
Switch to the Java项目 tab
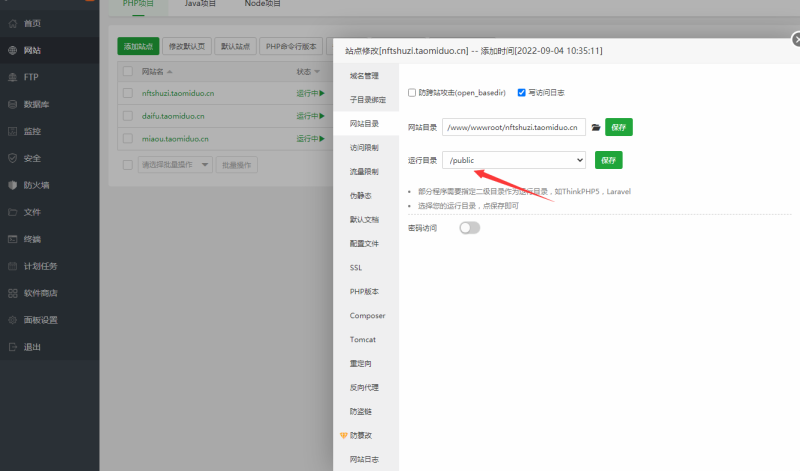coord(200,4)
